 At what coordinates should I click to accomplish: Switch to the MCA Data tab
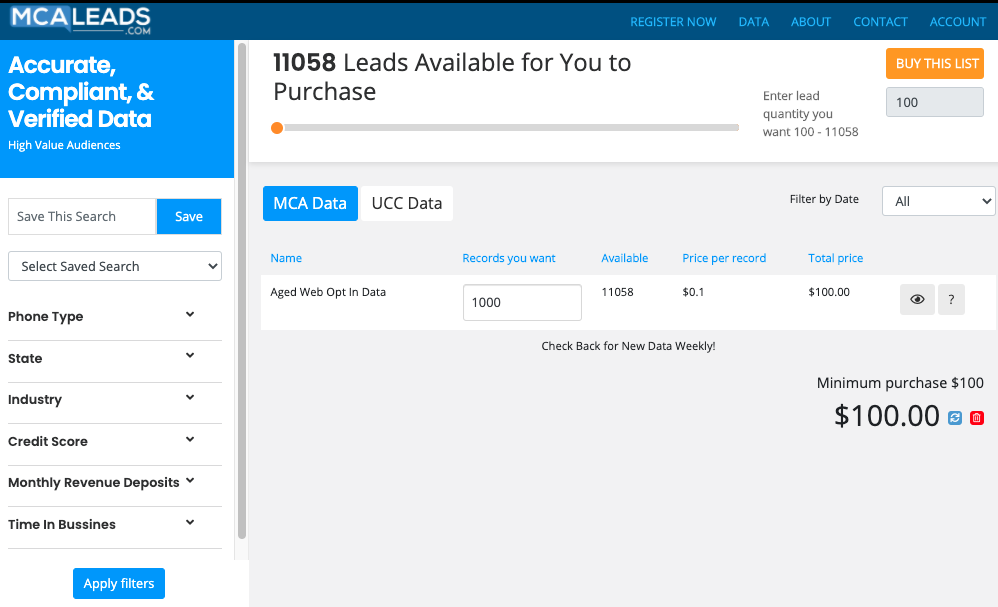(x=310, y=203)
